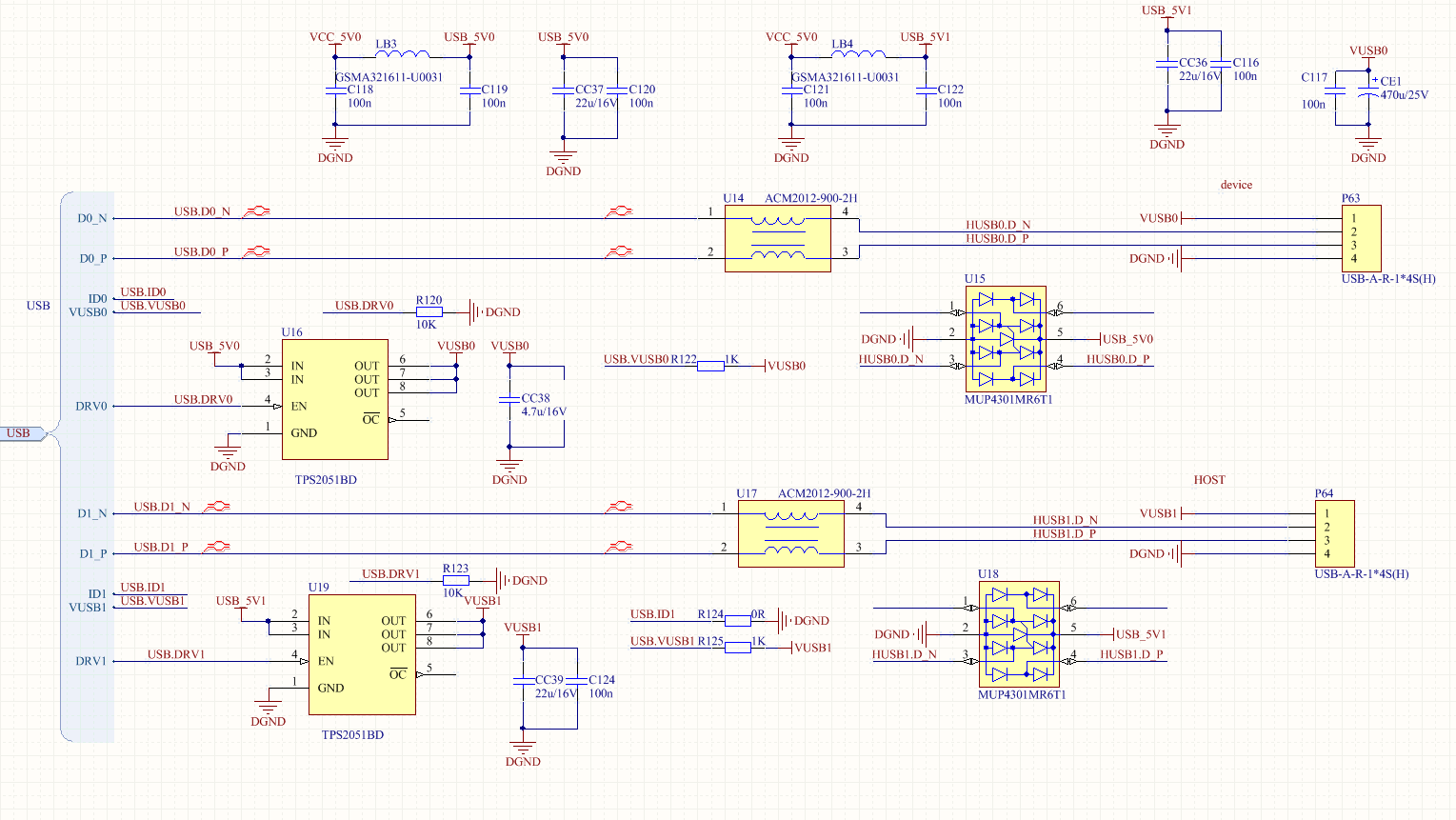This screenshot has width=1456, height=820.
Task: Click the USB.D0_N net label
Action: pyautogui.click(x=202, y=211)
